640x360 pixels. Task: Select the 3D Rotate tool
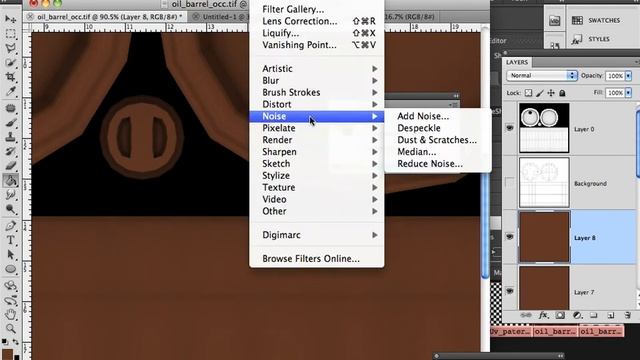point(11,286)
